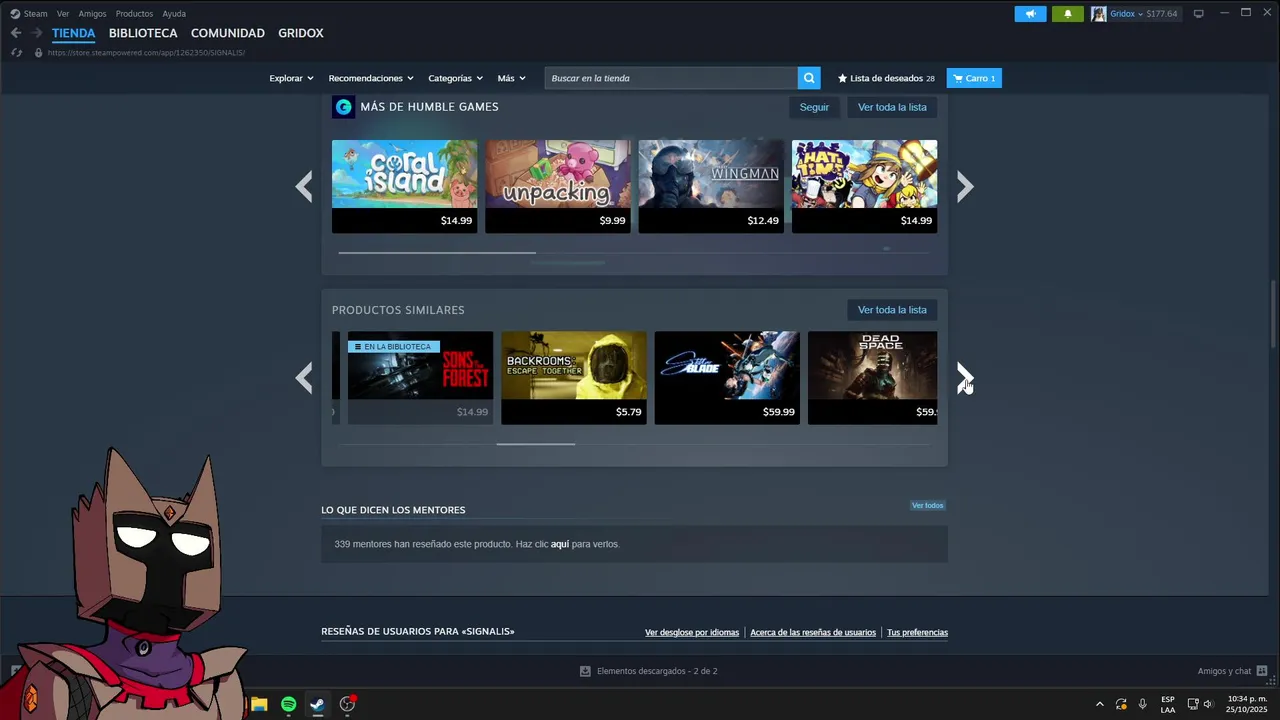Previous arrow in Productos Similares carousel
The image size is (1280, 720).
[x=304, y=378]
